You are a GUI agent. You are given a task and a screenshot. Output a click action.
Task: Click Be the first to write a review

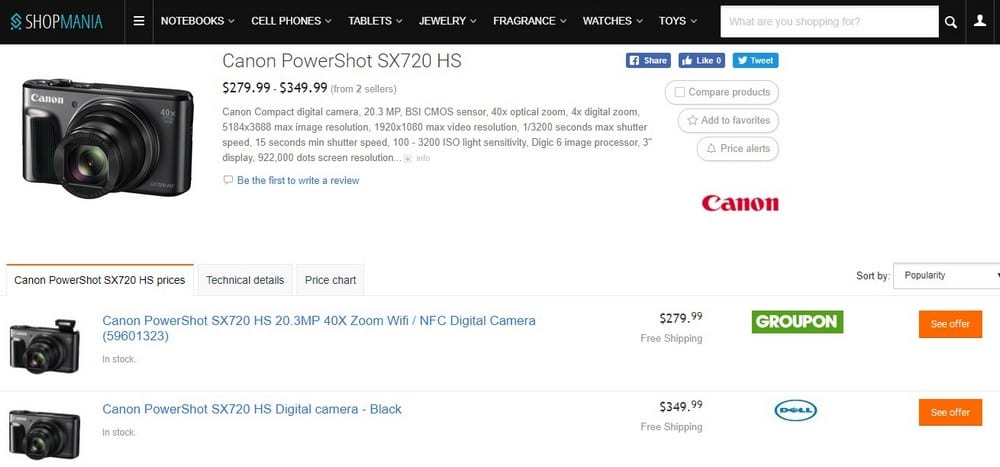tap(298, 181)
